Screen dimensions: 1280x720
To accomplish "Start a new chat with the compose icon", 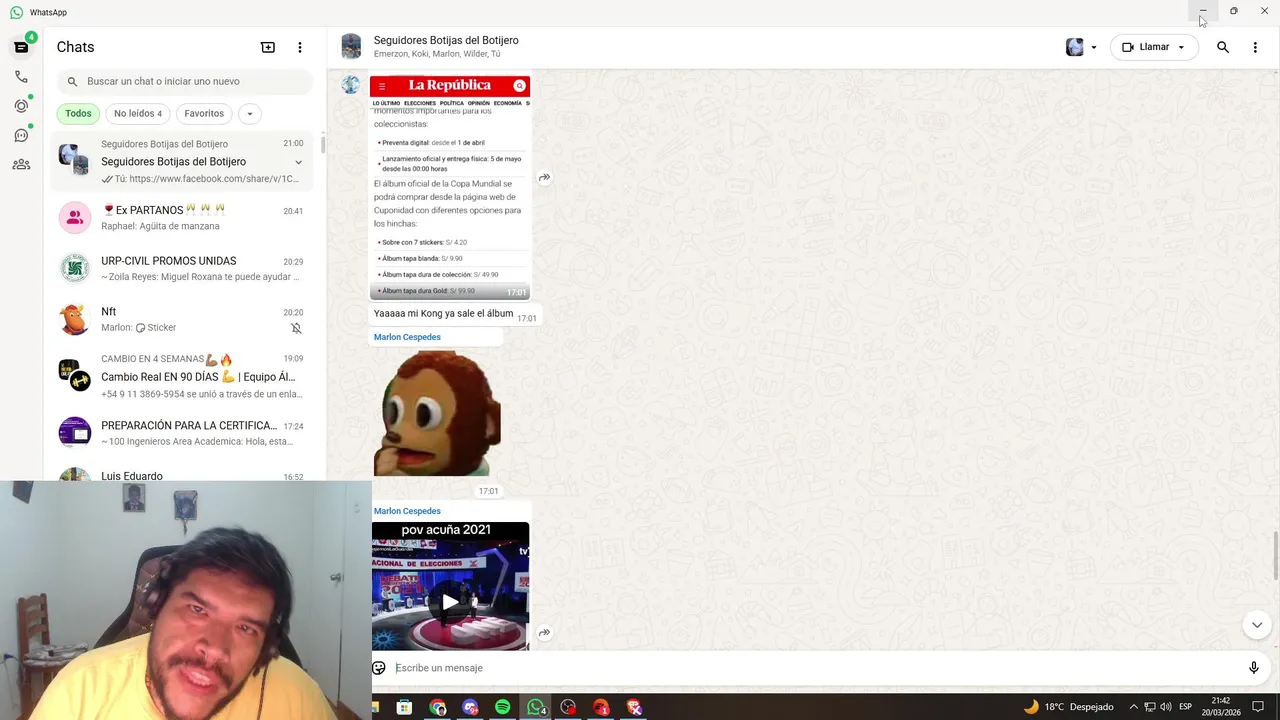I will point(268,47).
